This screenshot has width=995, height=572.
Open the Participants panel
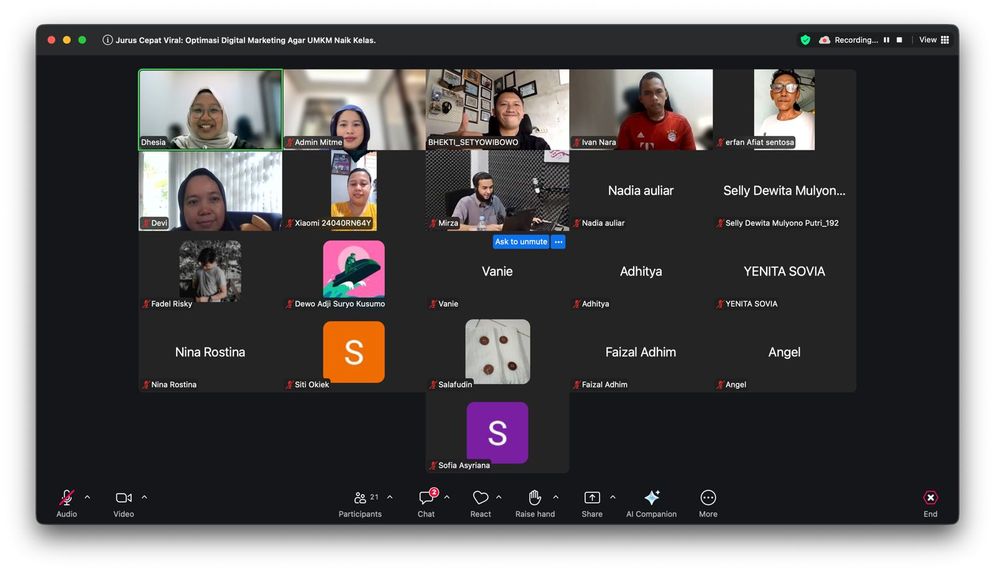(360, 498)
